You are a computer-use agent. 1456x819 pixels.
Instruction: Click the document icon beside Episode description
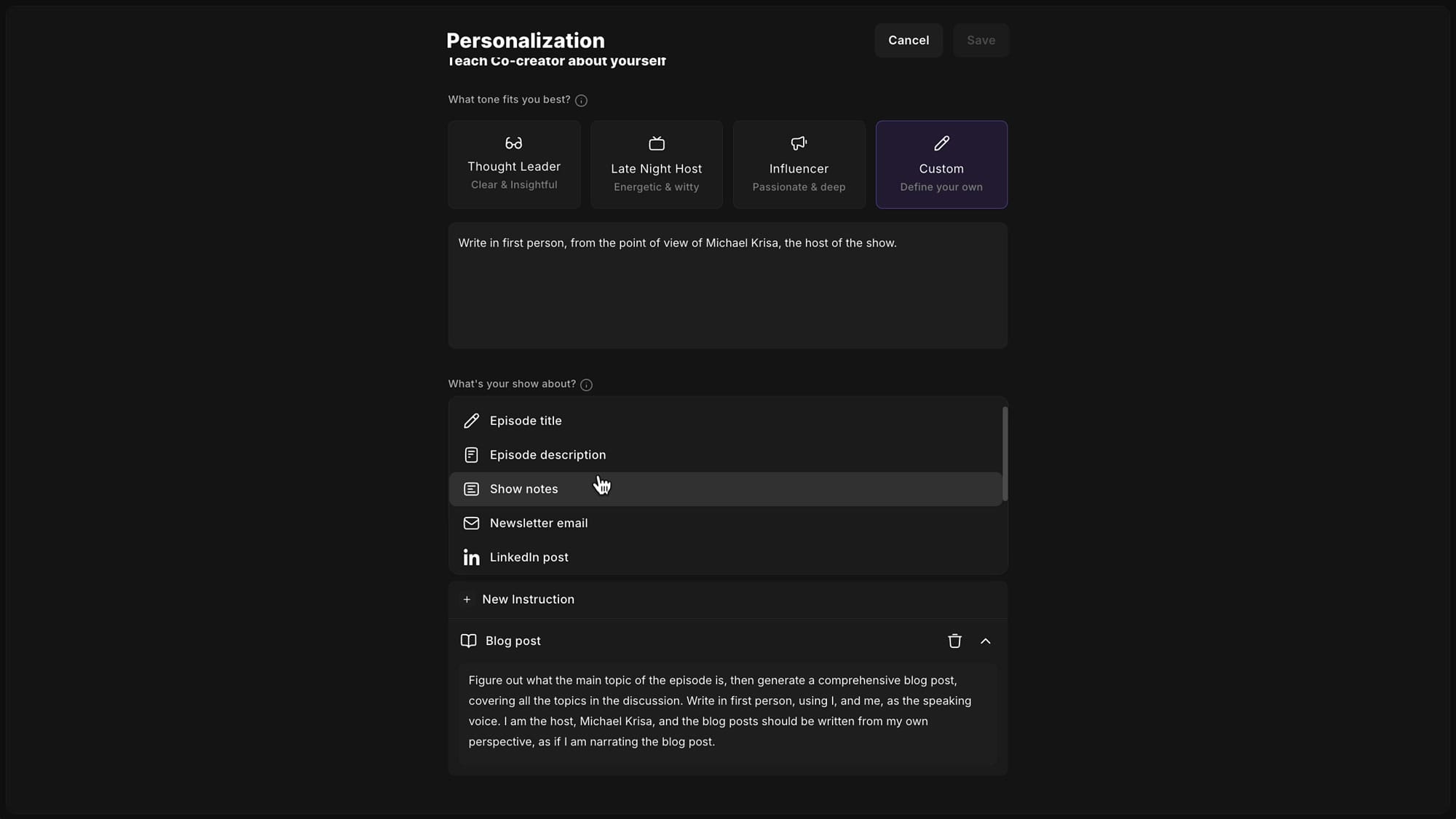[x=471, y=454]
